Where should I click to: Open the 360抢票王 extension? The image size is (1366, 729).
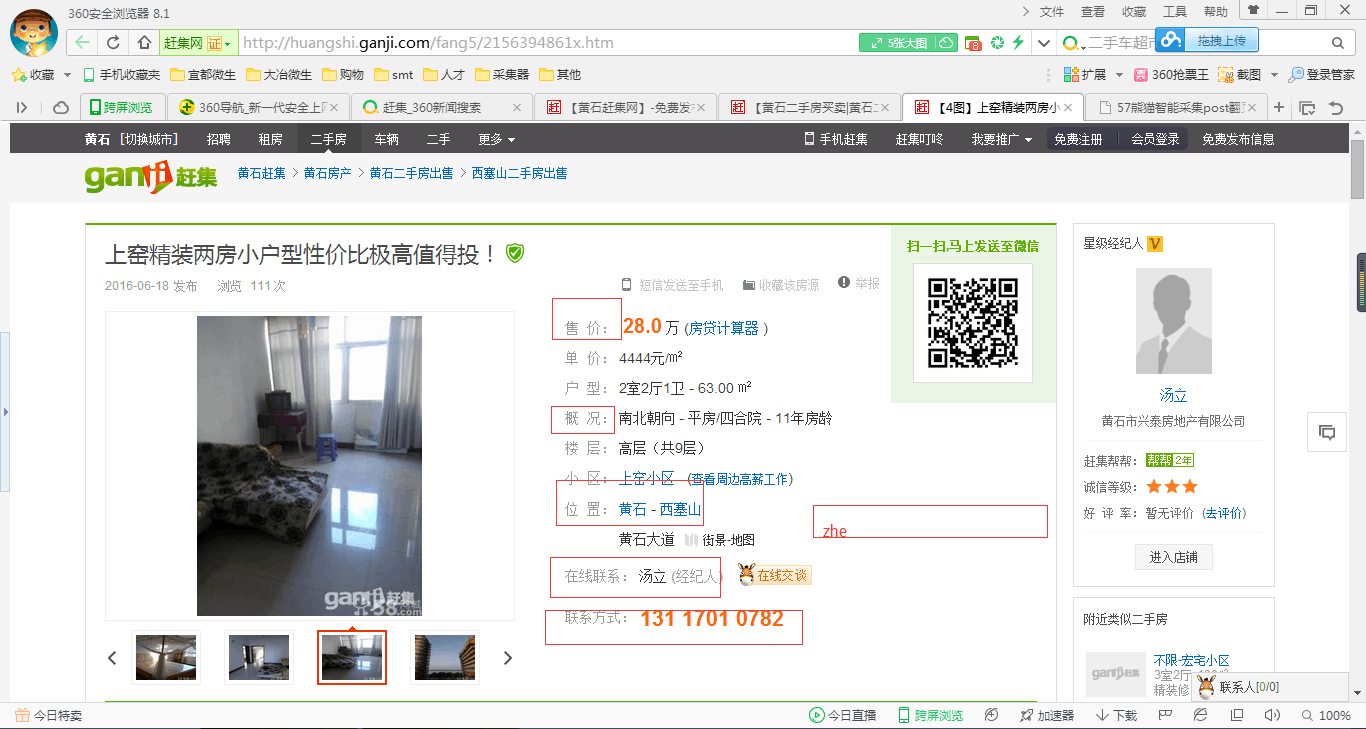click(x=1171, y=75)
